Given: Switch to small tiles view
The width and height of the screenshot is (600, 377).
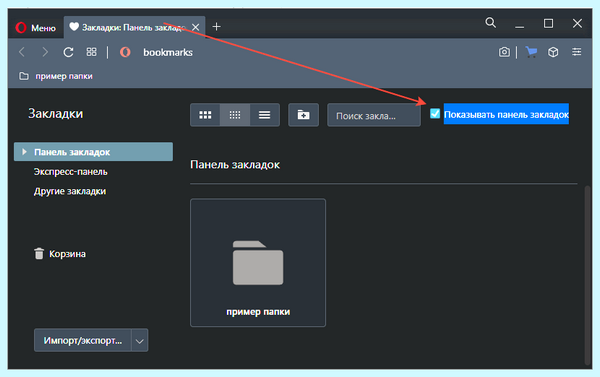Looking at the screenshot, I should pos(235,115).
